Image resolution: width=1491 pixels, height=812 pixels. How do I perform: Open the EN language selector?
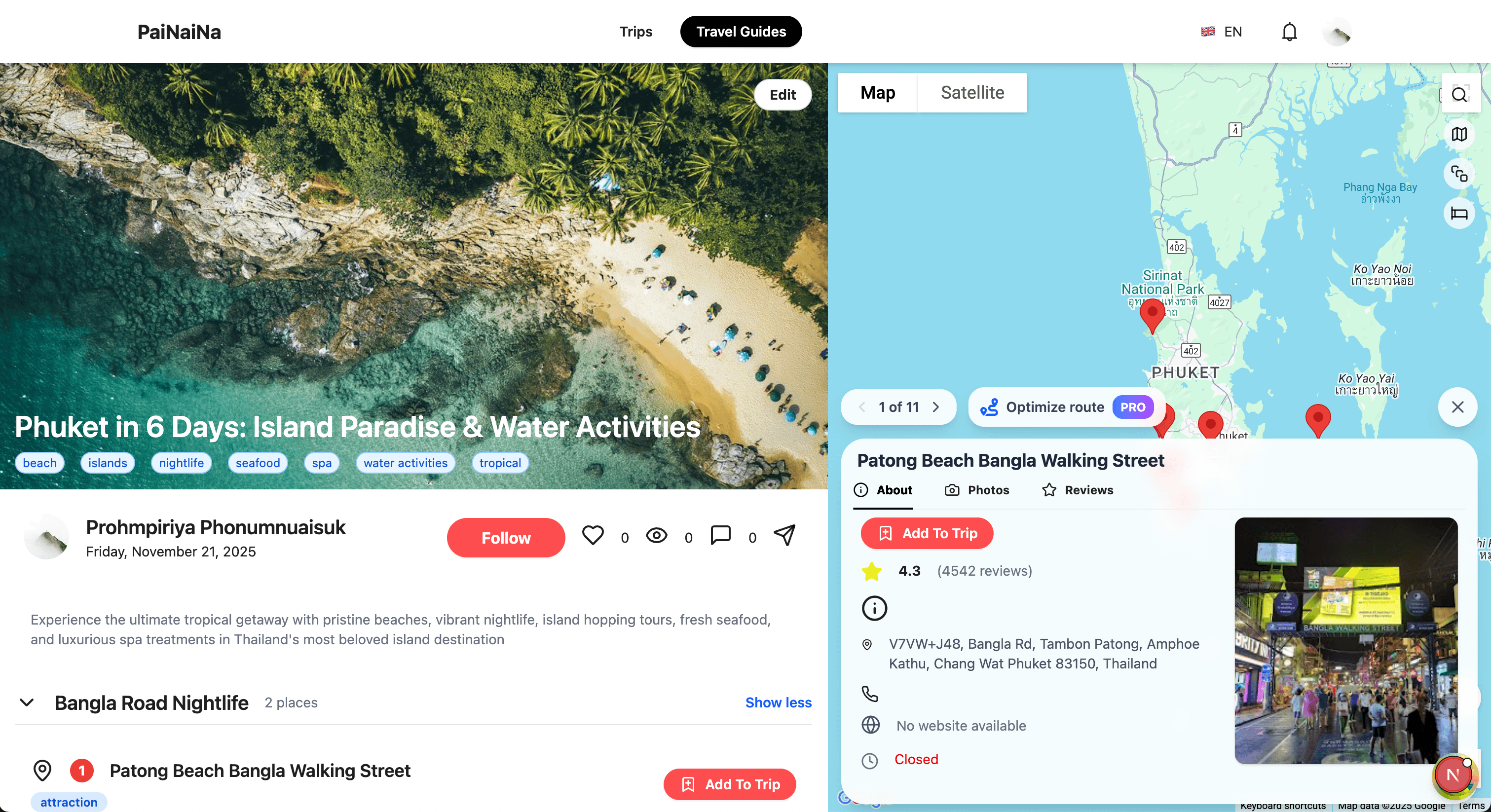pos(1222,32)
